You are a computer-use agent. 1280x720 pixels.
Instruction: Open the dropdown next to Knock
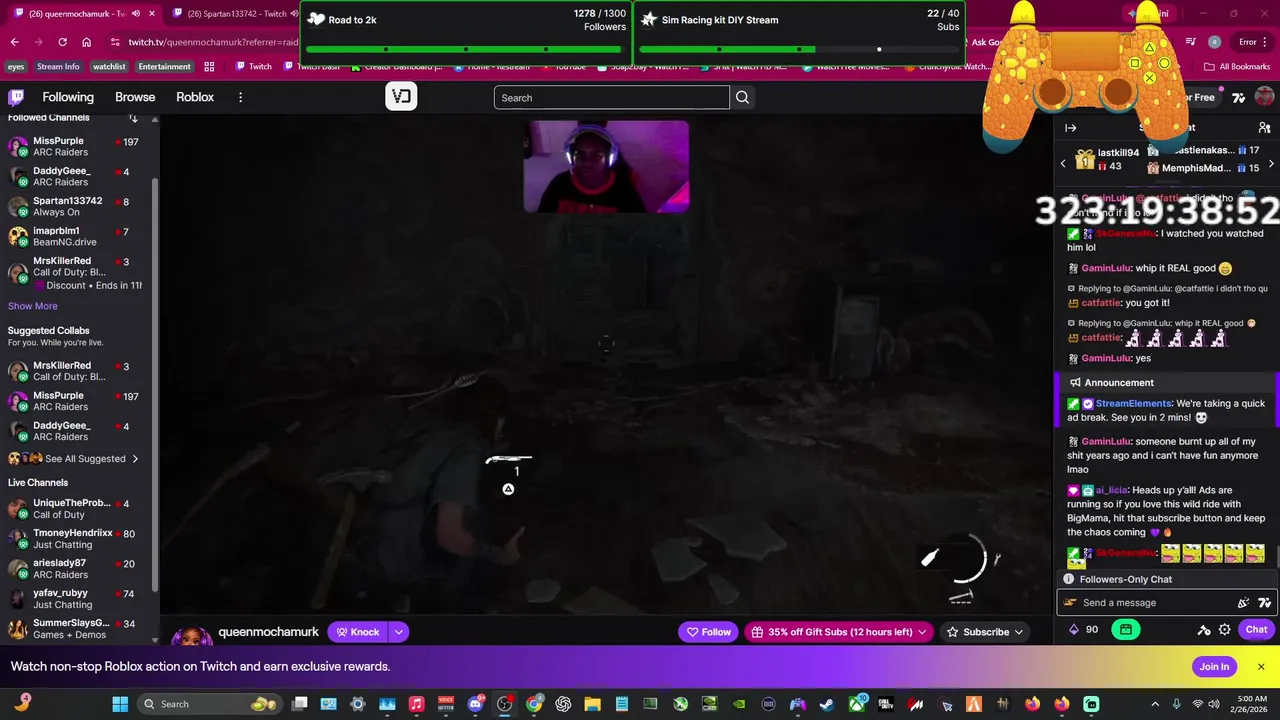[x=398, y=632]
